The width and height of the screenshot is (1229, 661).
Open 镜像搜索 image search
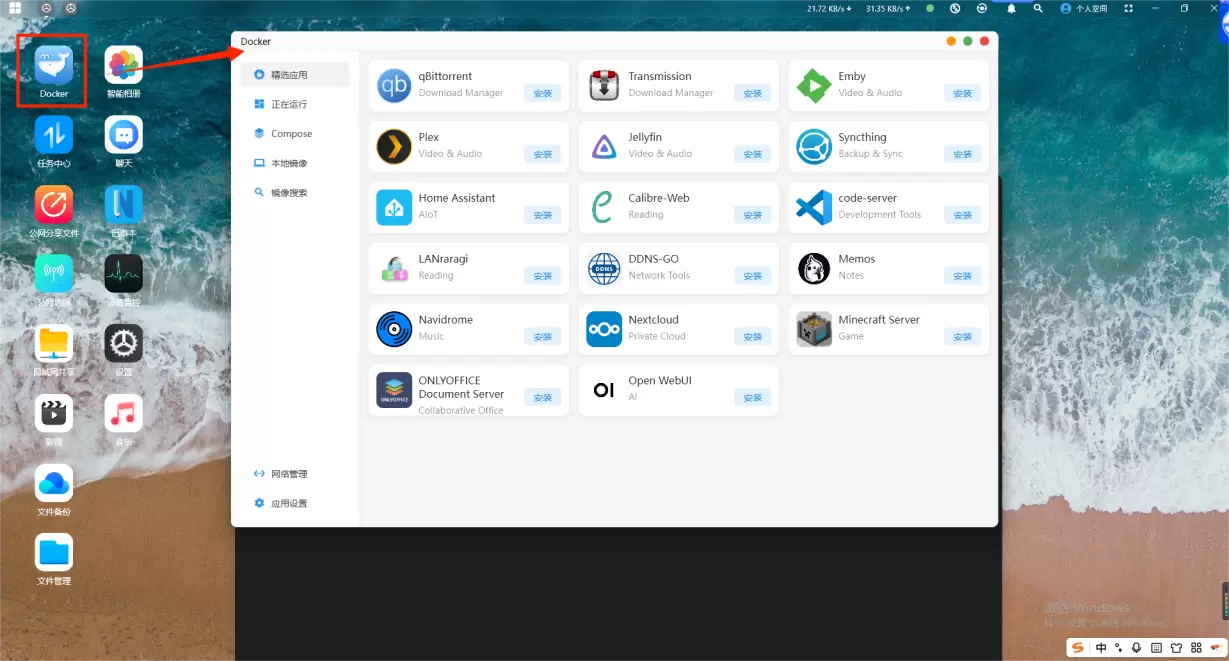(289, 193)
